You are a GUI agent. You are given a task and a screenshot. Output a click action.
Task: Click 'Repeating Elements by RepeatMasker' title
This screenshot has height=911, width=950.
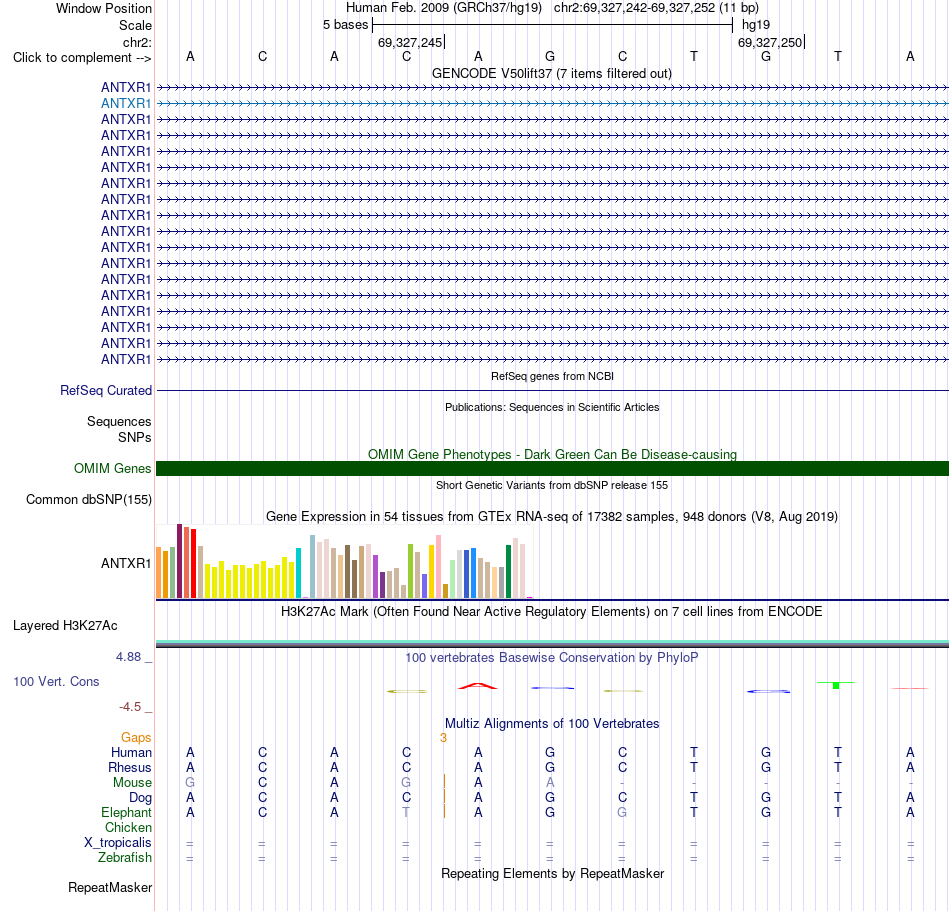click(x=552, y=873)
